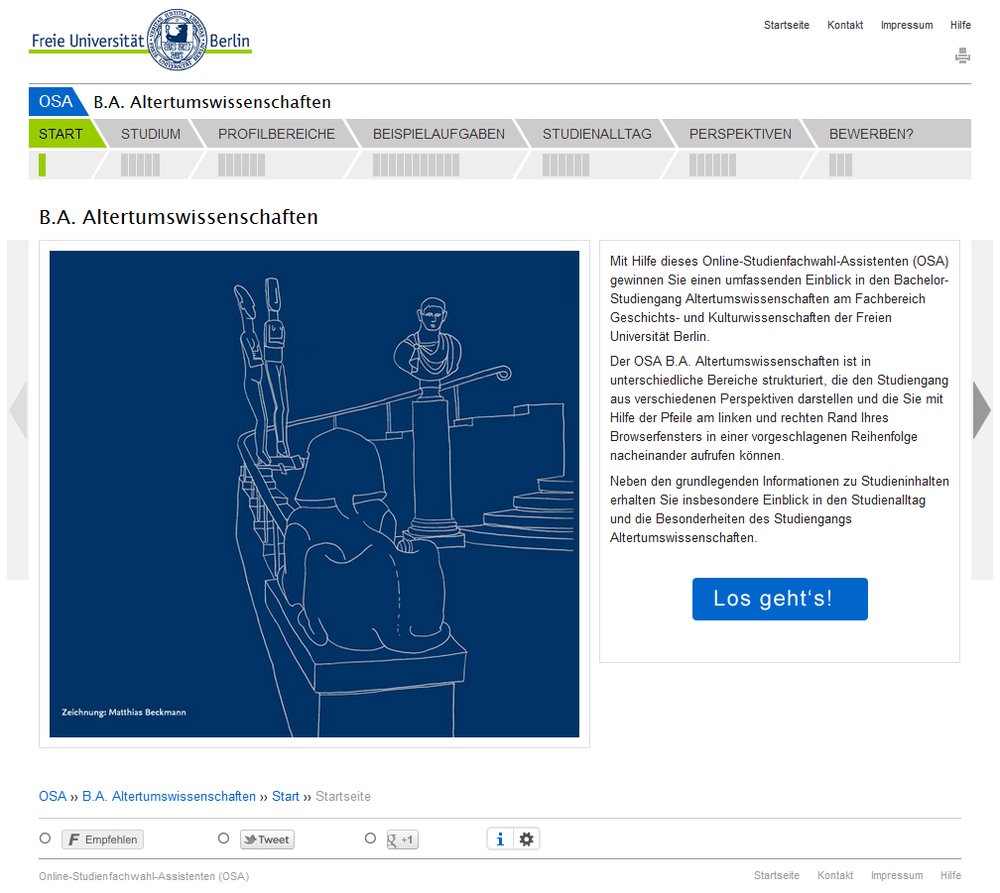Switch to the STUDIENALLTAG tab

(597, 134)
